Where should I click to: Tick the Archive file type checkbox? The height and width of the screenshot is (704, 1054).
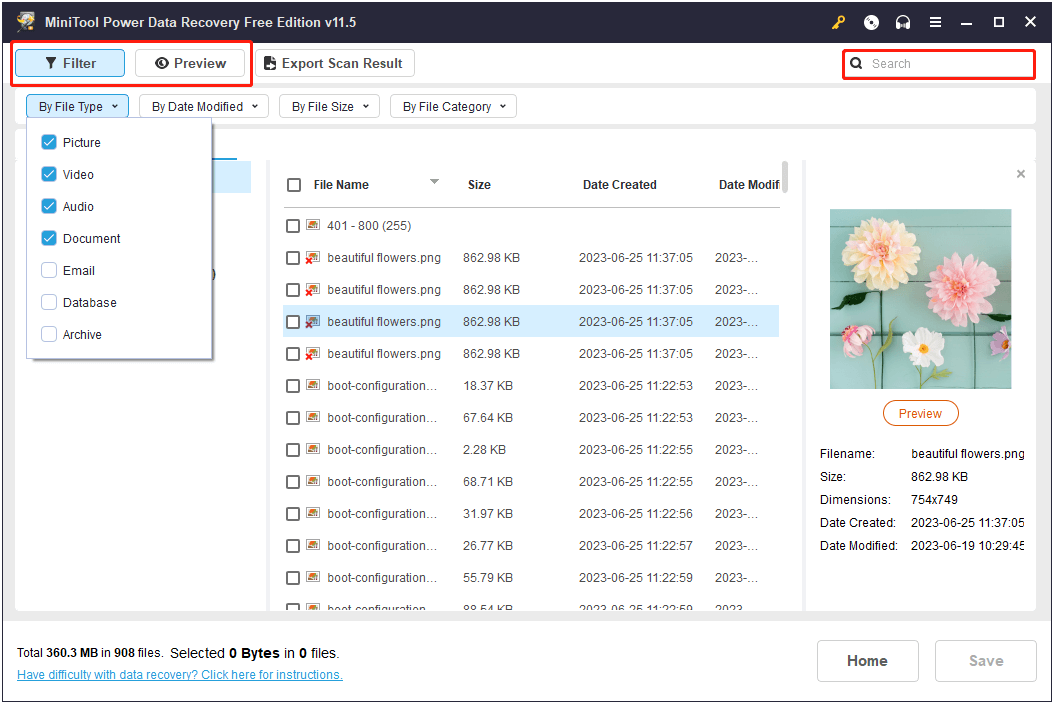[x=49, y=335]
